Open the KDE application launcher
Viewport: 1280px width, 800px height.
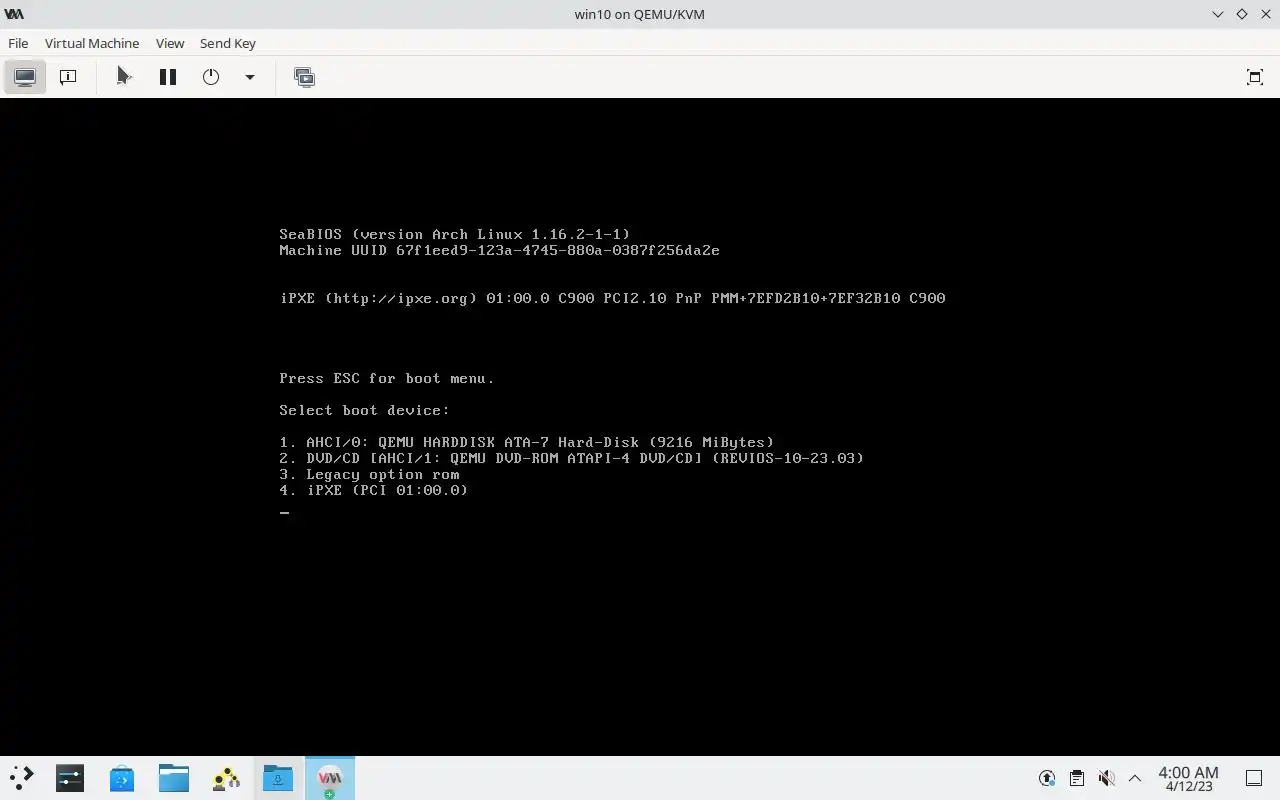[22, 777]
